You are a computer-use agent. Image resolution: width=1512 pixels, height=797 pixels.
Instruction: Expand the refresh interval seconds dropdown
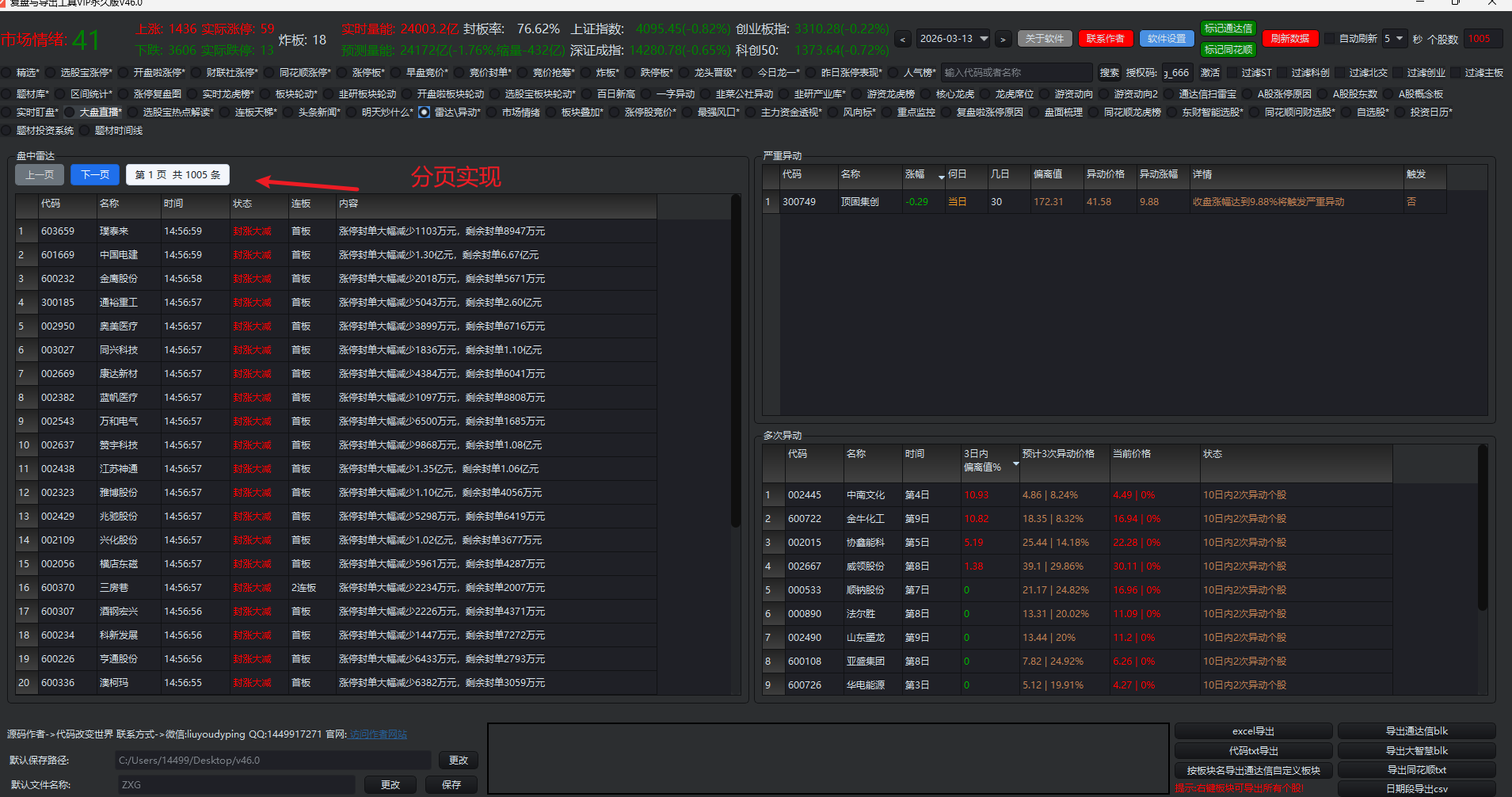click(x=1400, y=39)
